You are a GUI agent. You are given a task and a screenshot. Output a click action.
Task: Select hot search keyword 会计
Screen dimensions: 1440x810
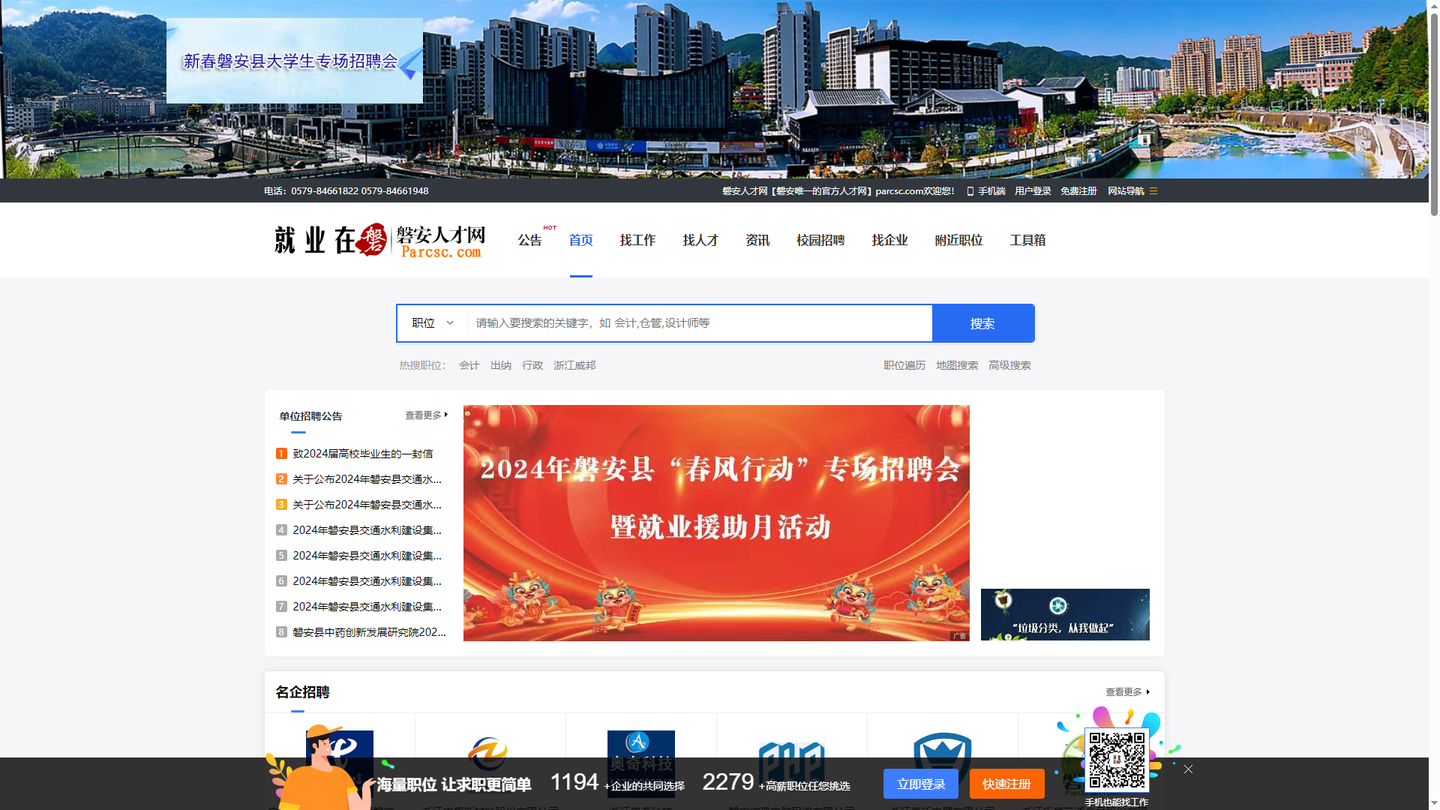(469, 365)
